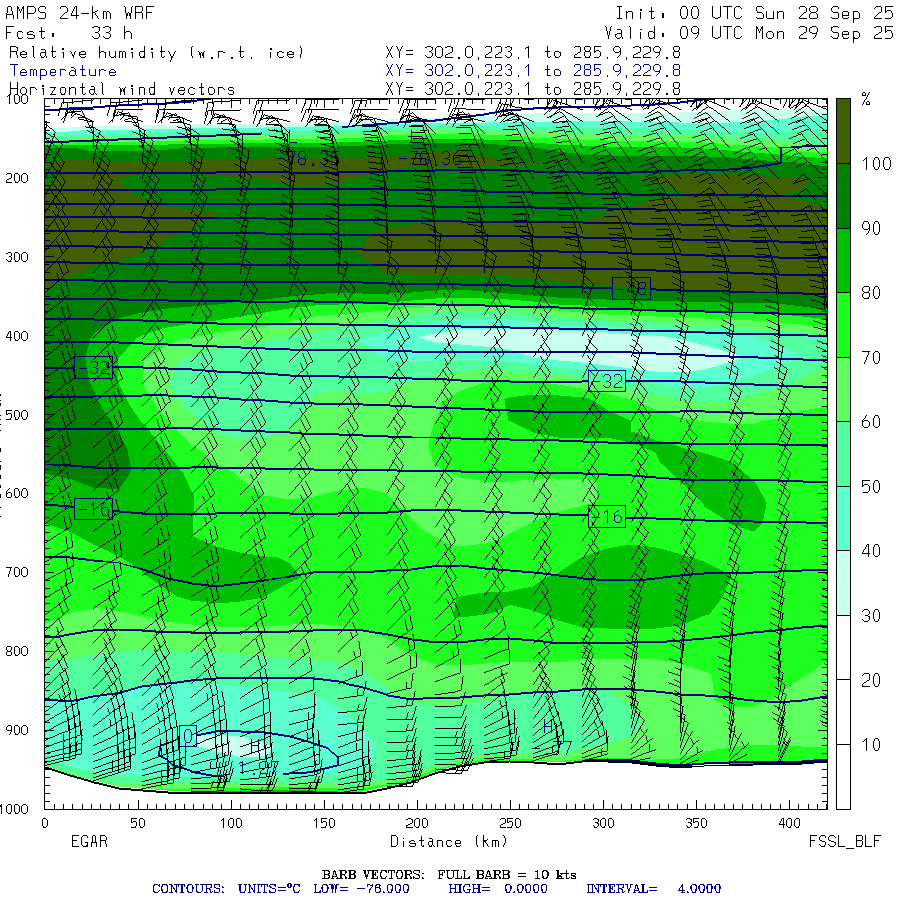Pick the 50-60% aqua-green colorbar segment
The image size is (900, 900).
(x=843, y=454)
